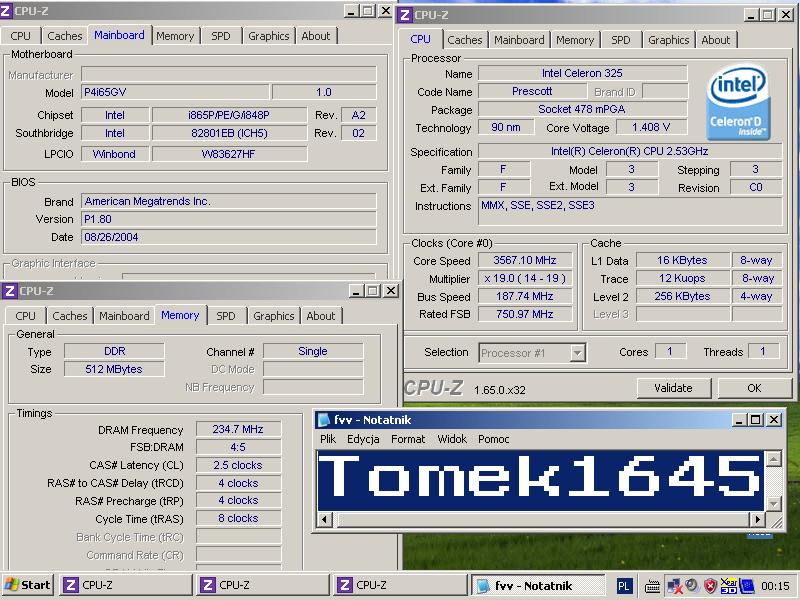The height and width of the screenshot is (600, 800).
Task: Open the Pomoc menu in Notatnik
Action: coord(493,439)
